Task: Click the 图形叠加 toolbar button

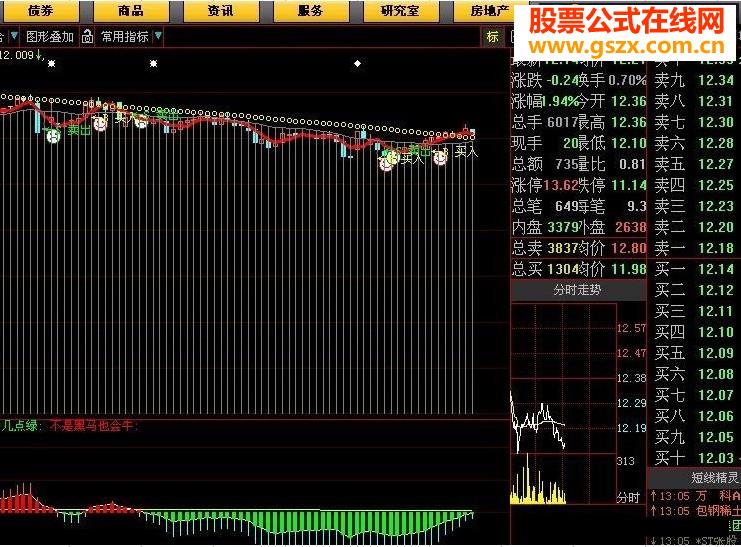Action: [x=50, y=36]
